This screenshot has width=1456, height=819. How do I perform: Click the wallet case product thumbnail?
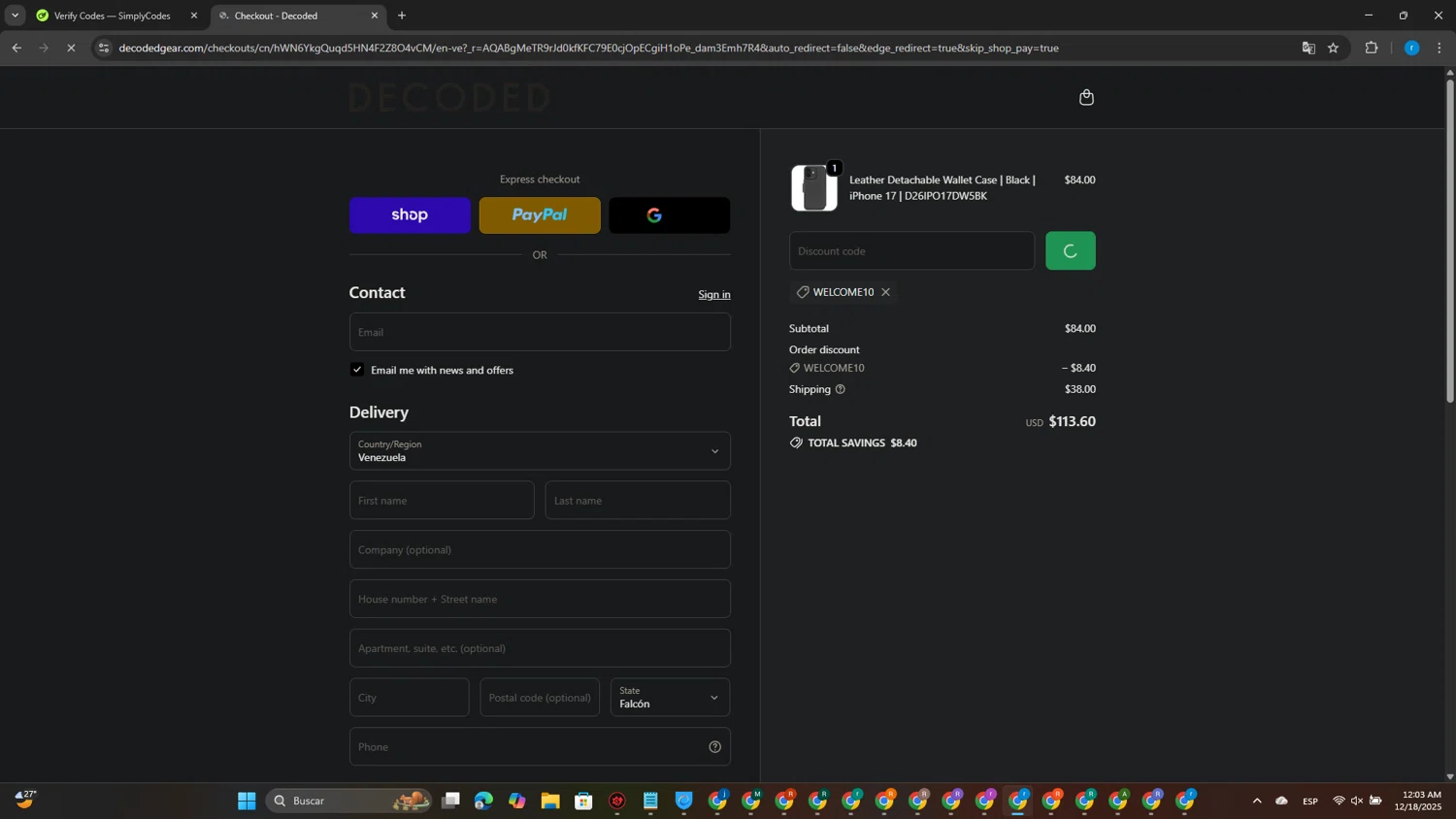click(x=814, y=187)
